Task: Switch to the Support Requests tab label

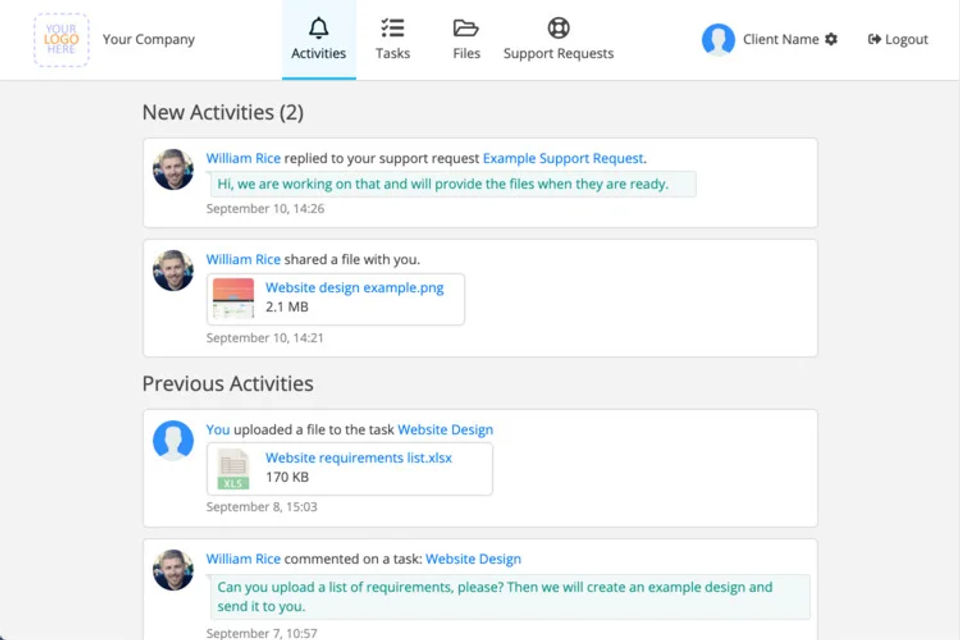Action: [x=558, y=54]
